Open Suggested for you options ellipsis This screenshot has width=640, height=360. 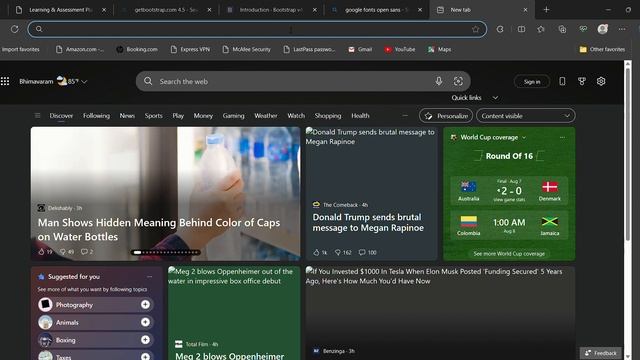[149, 277]
